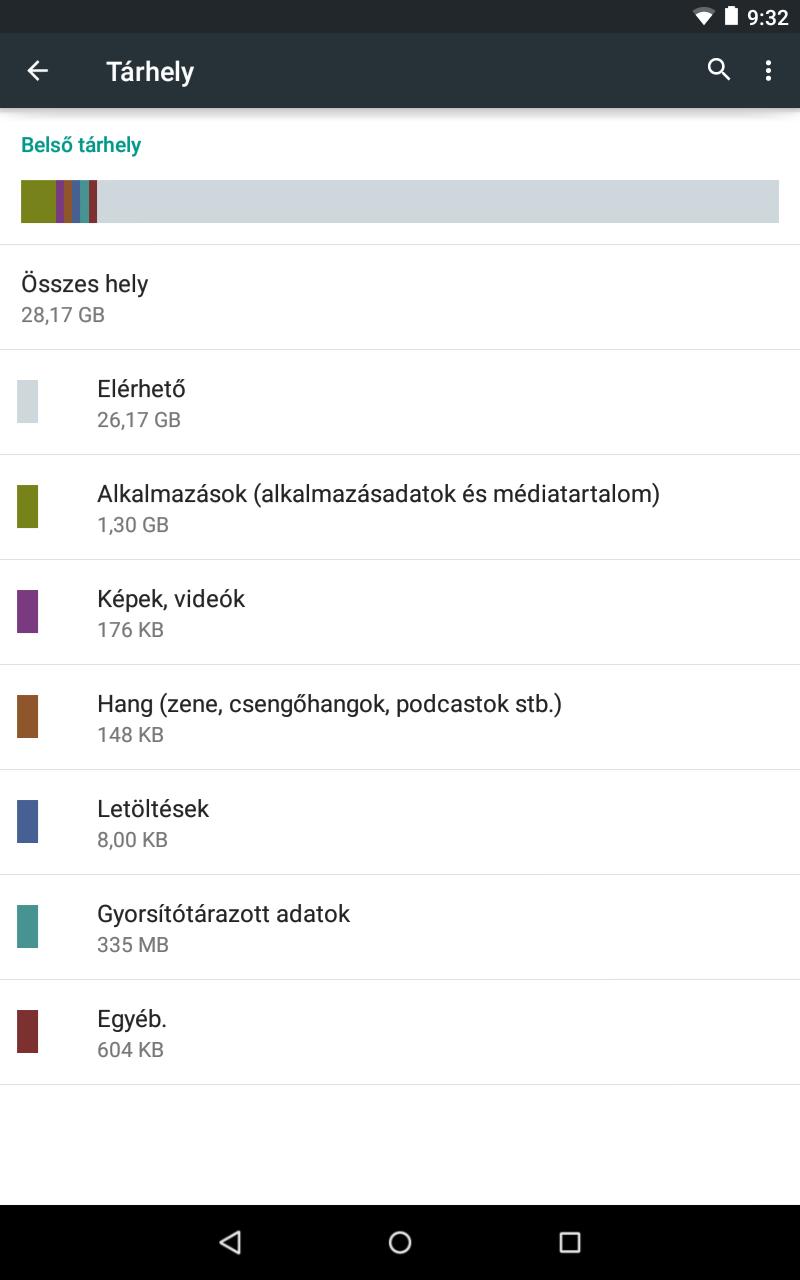Open the Hang audio storage entry
The height and width of the screenshot is (1280, 800).
point(400,717)
